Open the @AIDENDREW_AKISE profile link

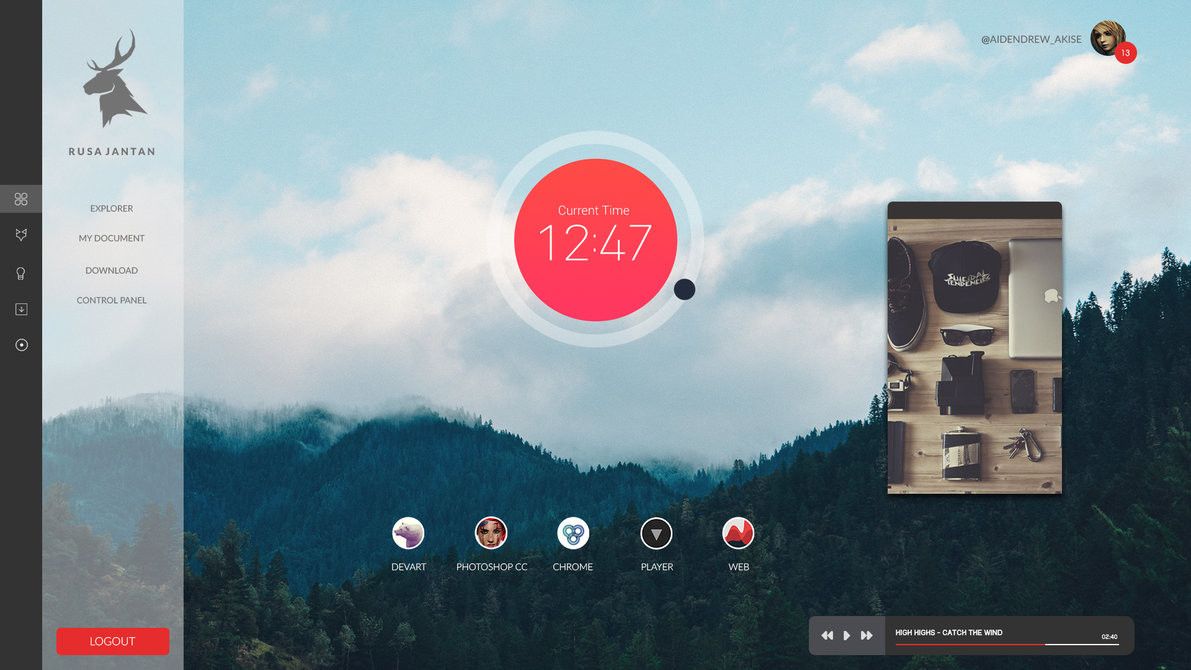(1031, 40)
